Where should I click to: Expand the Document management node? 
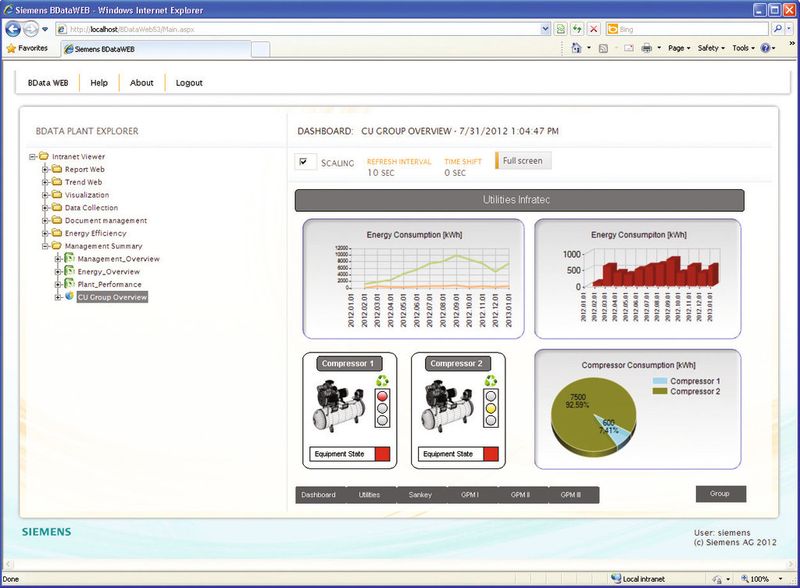coord(45,220)
